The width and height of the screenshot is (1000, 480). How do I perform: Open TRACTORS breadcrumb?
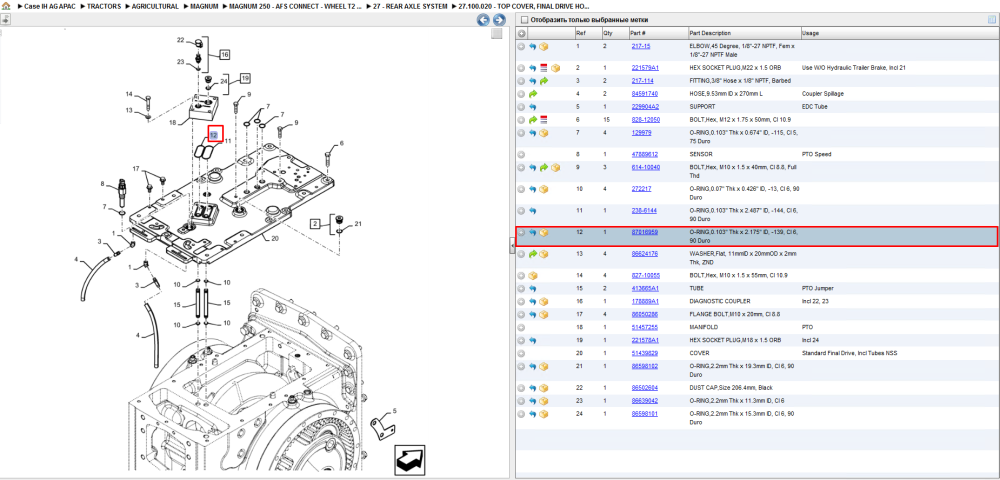[x=104, y=6]
